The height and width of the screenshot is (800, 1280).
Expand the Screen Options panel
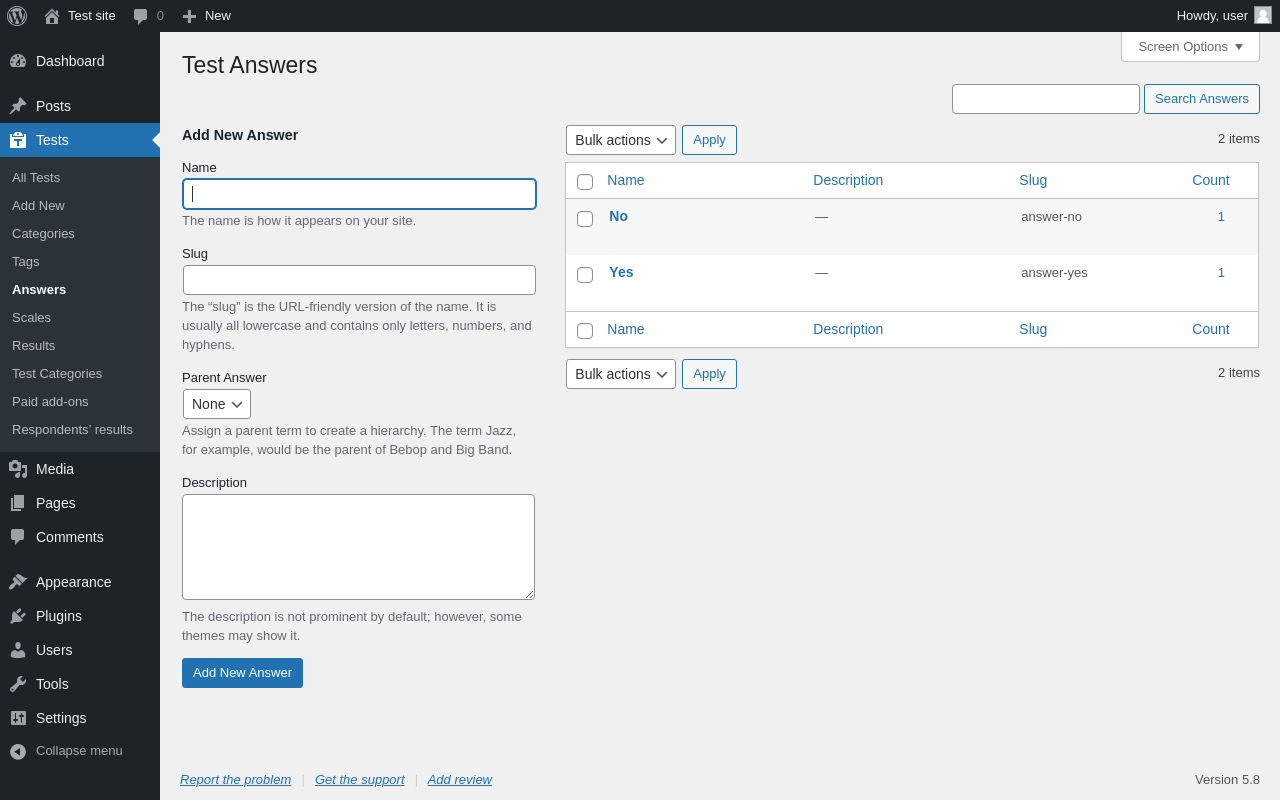(x=1190, y=46)
